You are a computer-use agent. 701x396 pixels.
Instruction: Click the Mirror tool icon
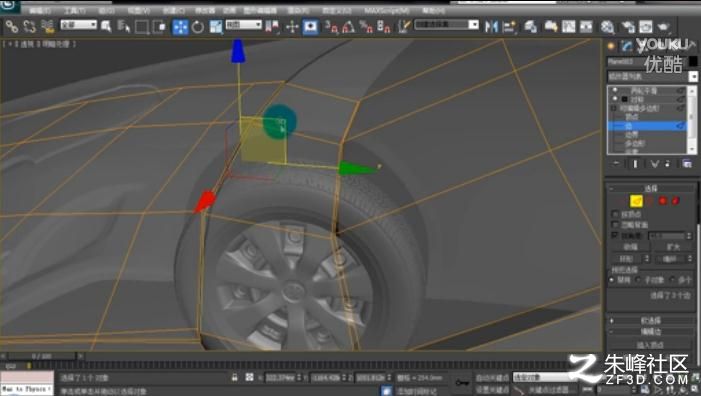point(491,27)
